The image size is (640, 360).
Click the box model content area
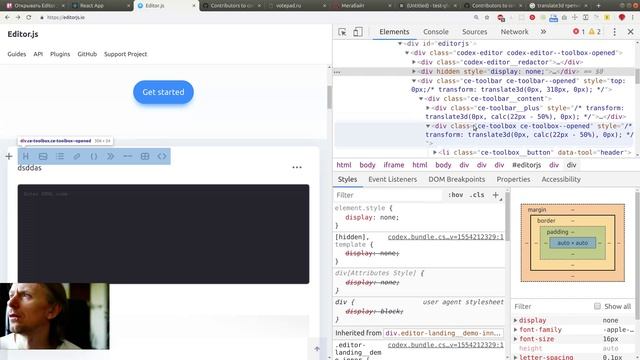click(x=573, y=243)
